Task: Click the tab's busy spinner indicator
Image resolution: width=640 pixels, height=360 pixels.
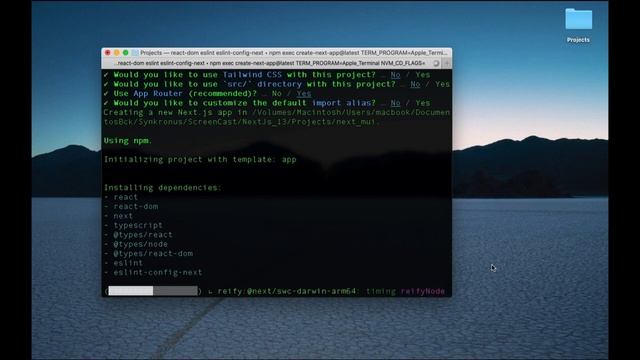Action: coord(436,63)
